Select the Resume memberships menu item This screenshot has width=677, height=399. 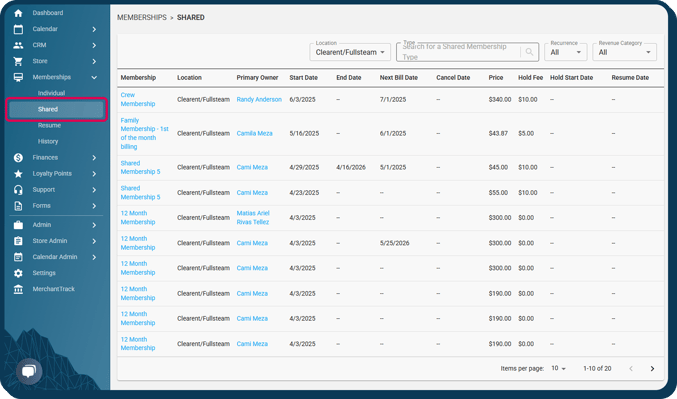[x=49, y=125]
